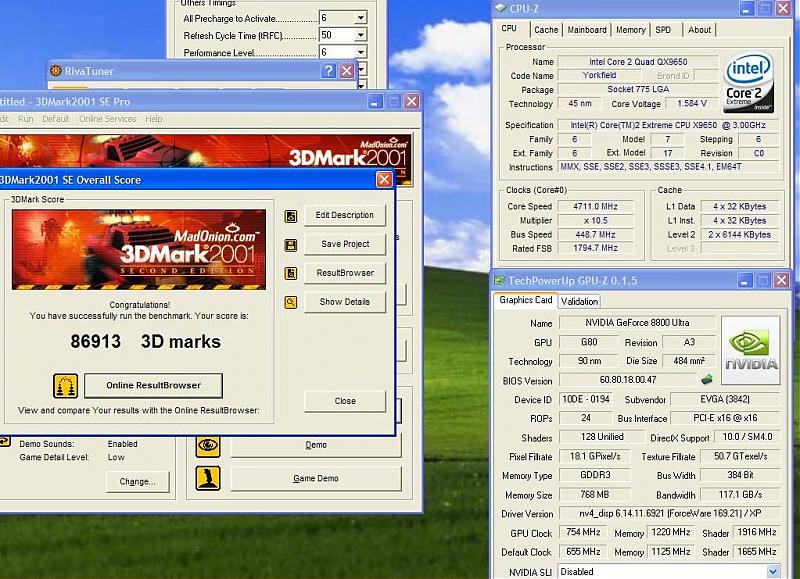Click the Rated FSB value '1794.7 MHz'

click(595, 248)
